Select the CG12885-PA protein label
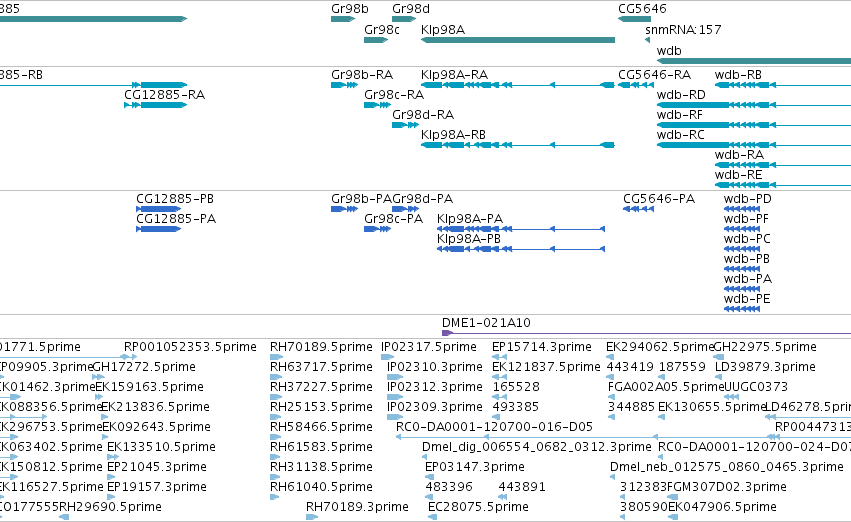Screen dimensions: 851x522 pyautogui.click(x=176, y=219)
